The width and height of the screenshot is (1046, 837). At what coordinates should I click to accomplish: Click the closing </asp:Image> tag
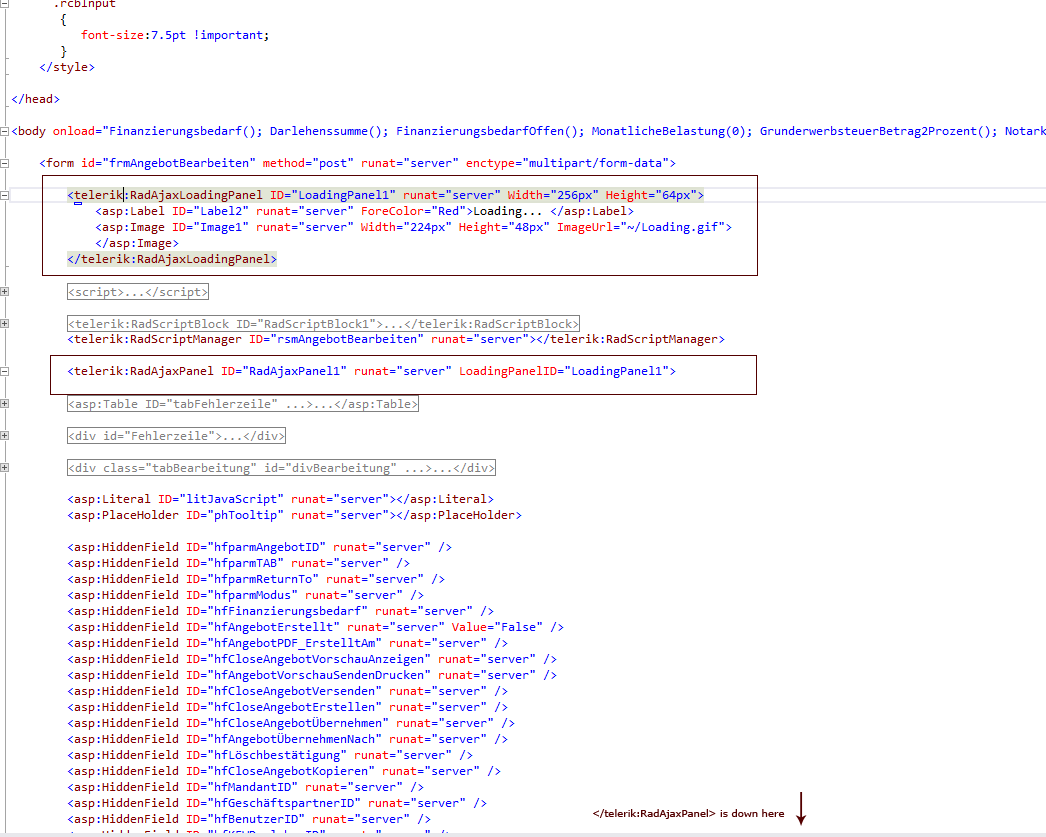pyautogui.click(x=137, y=243)
